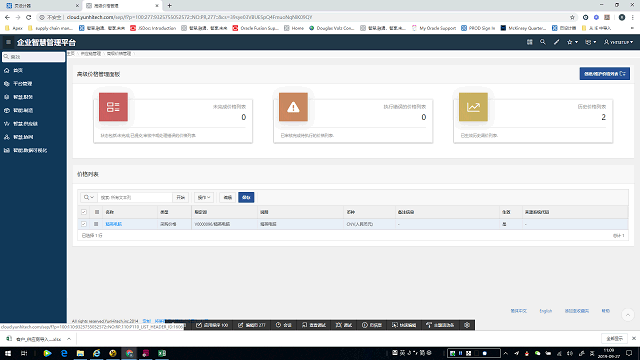
Task: Open the Edge browser from taskbar
Action: click(x=64, y=353)
